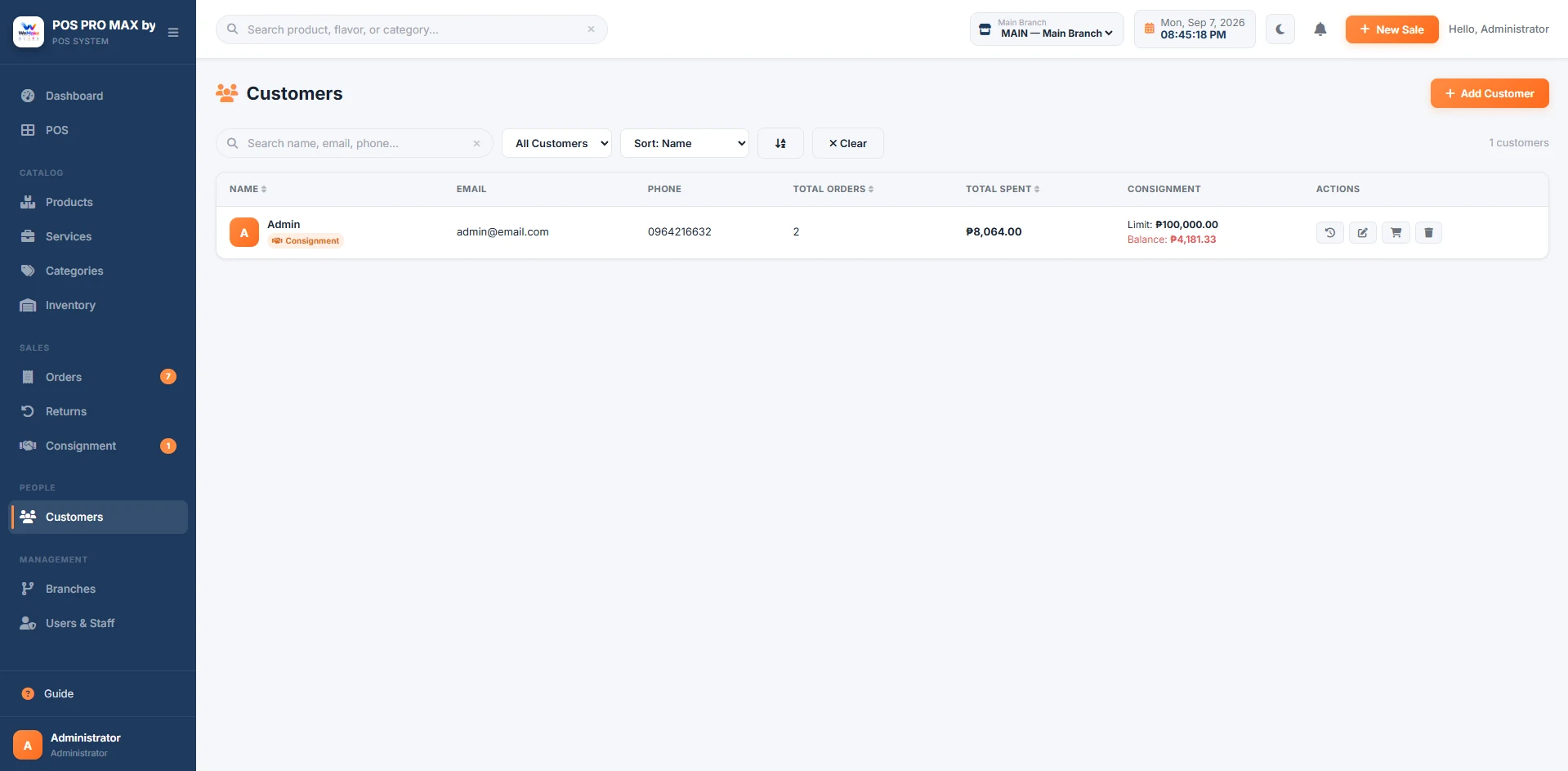Click the admin@email.com cell

503,232
